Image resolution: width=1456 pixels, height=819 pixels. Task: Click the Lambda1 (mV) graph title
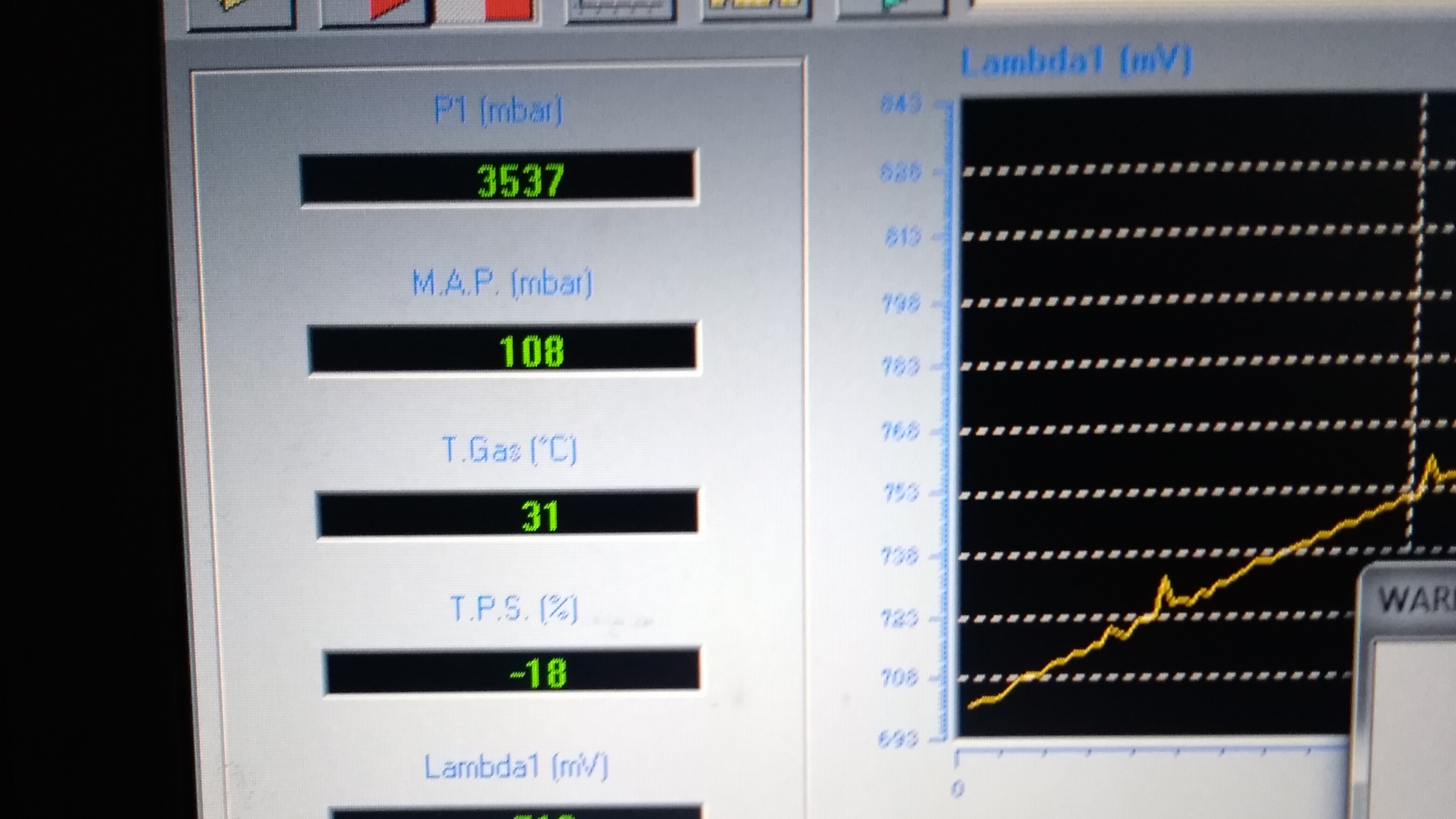click(1077, 62)
